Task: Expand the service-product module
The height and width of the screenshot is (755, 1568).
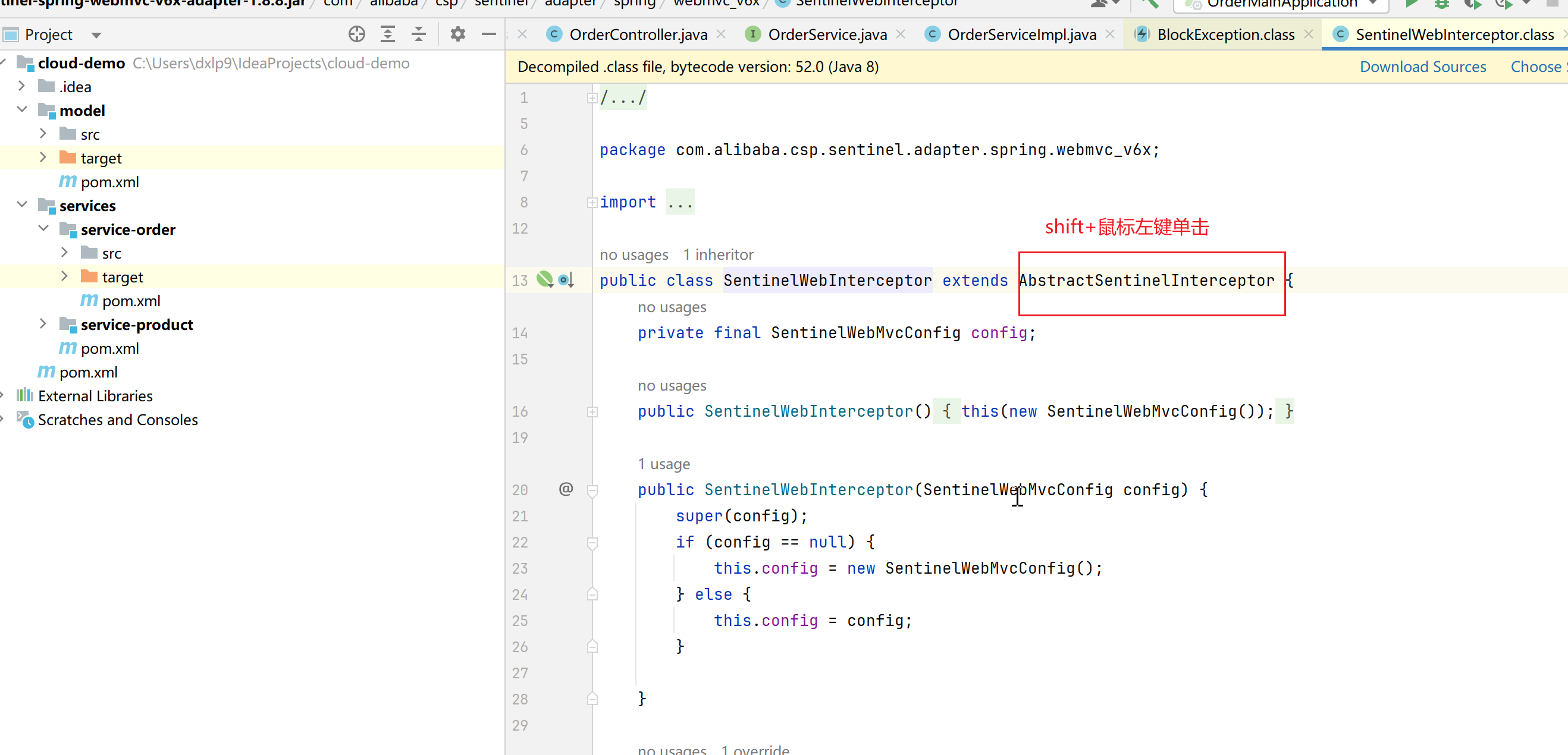Action: tap(43, 324)
